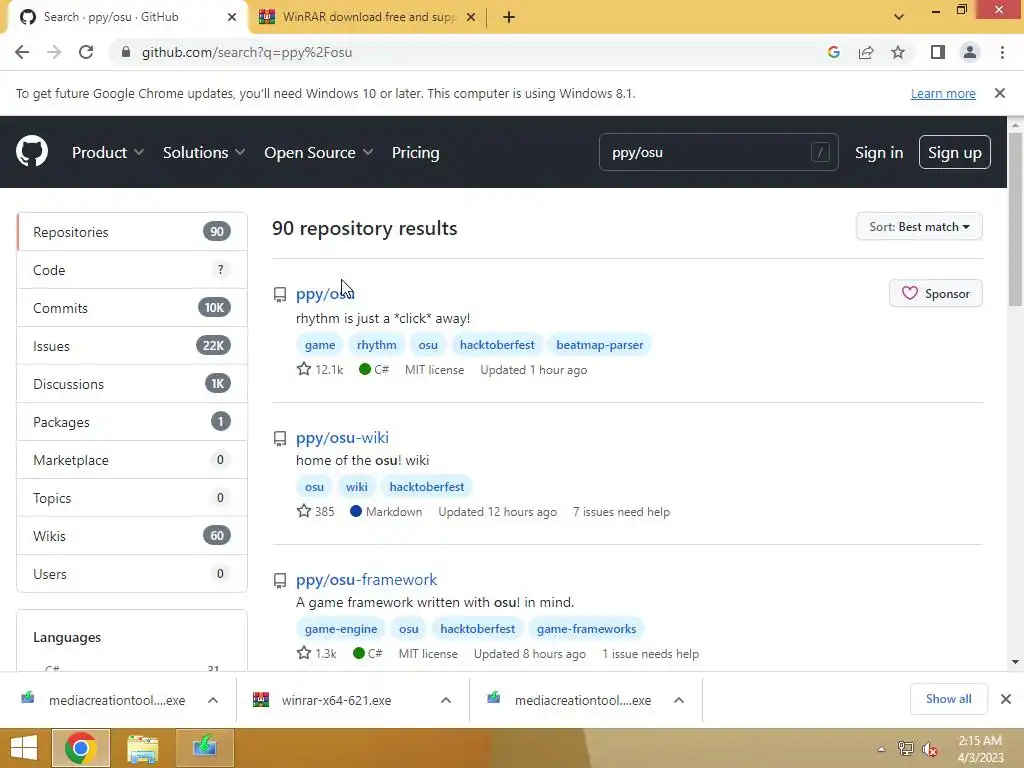
Task: Click the GitHub search field with ppy/osu
Action: (718, 152)
